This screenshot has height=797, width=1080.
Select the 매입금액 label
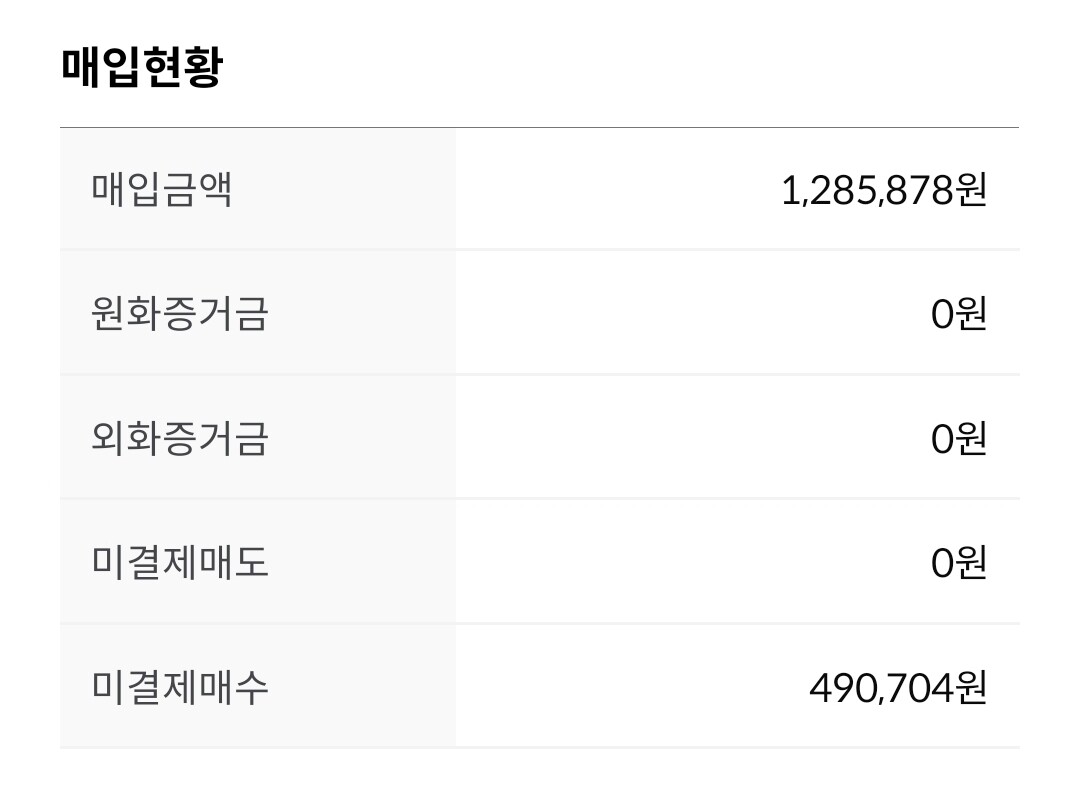(162, 190)
